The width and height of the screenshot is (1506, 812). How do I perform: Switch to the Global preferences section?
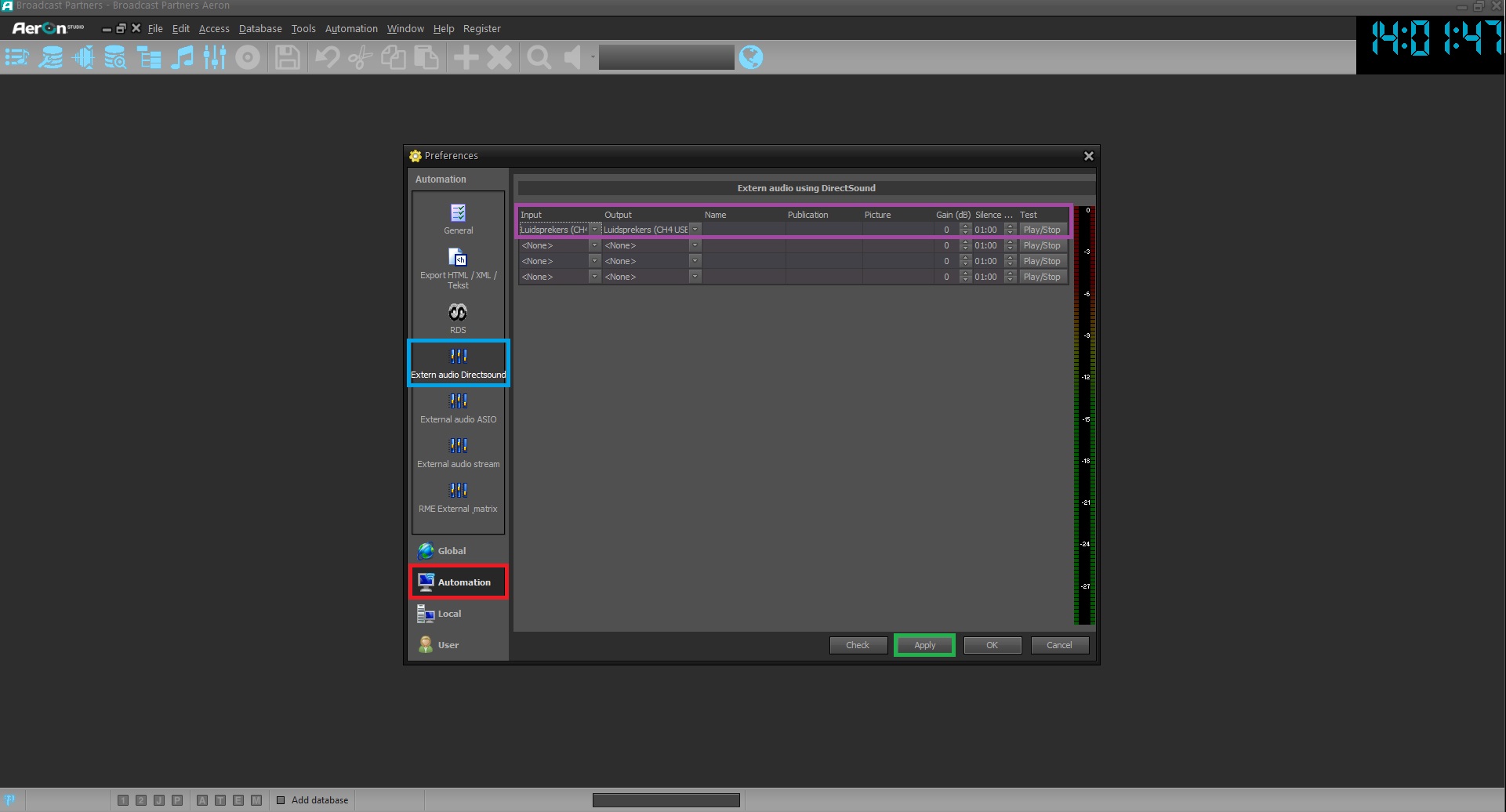[452, 551]
